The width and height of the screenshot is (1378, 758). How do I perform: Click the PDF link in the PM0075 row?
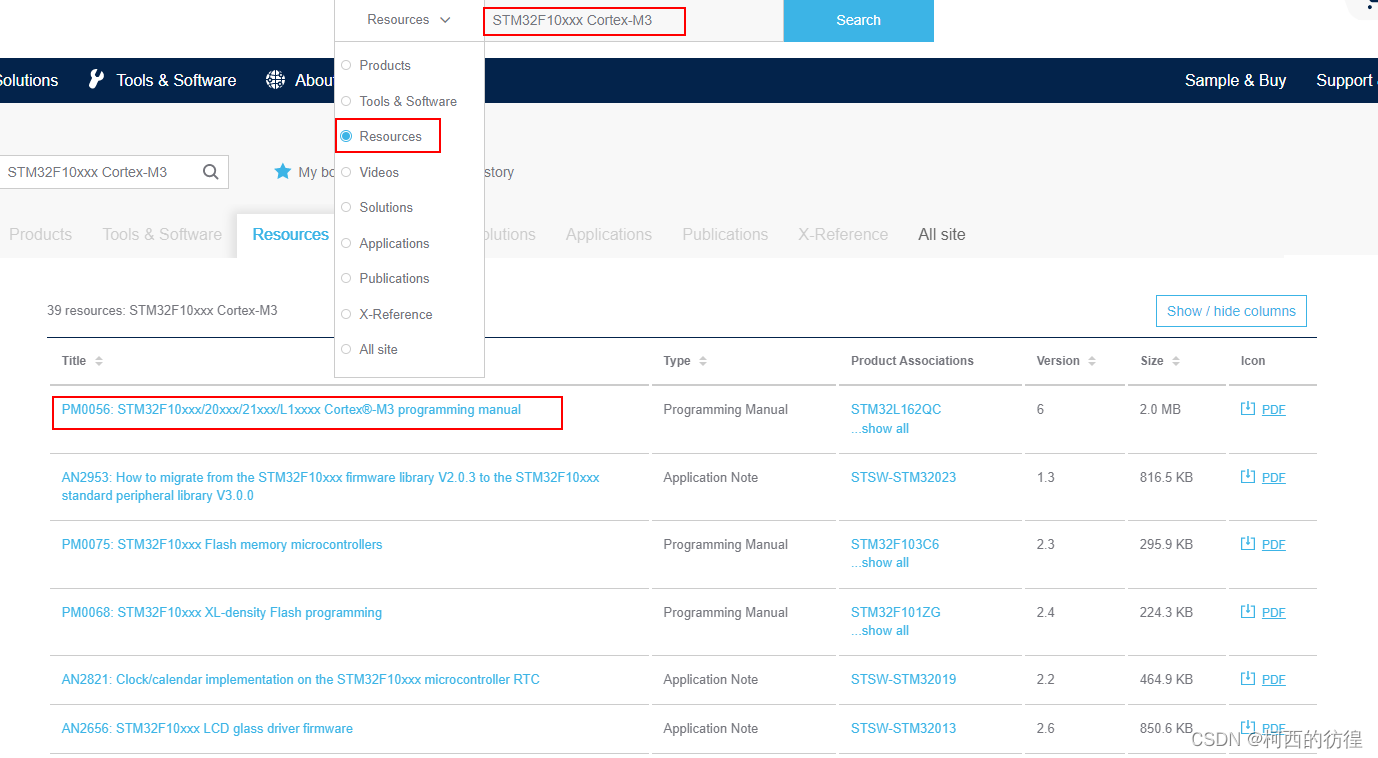click(x=1273, y=545)
